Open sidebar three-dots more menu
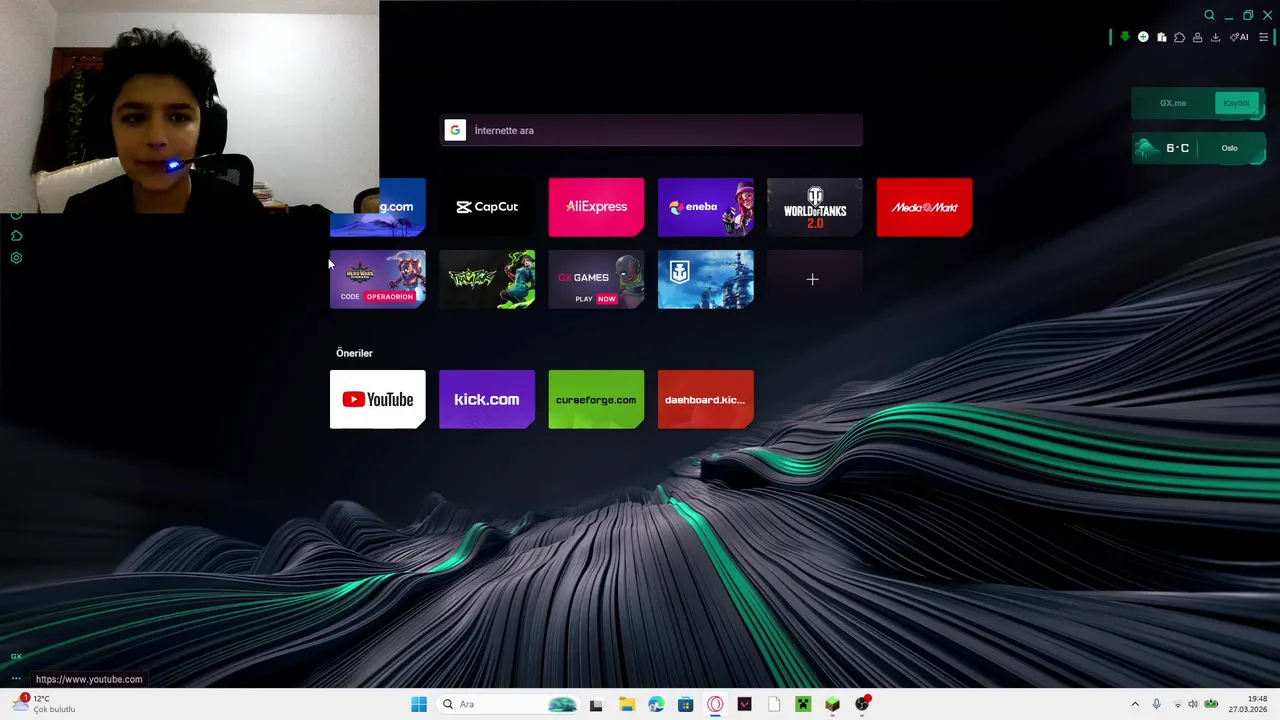Image resolution: width=1280 pixels, height=720 pixels. 16,679
